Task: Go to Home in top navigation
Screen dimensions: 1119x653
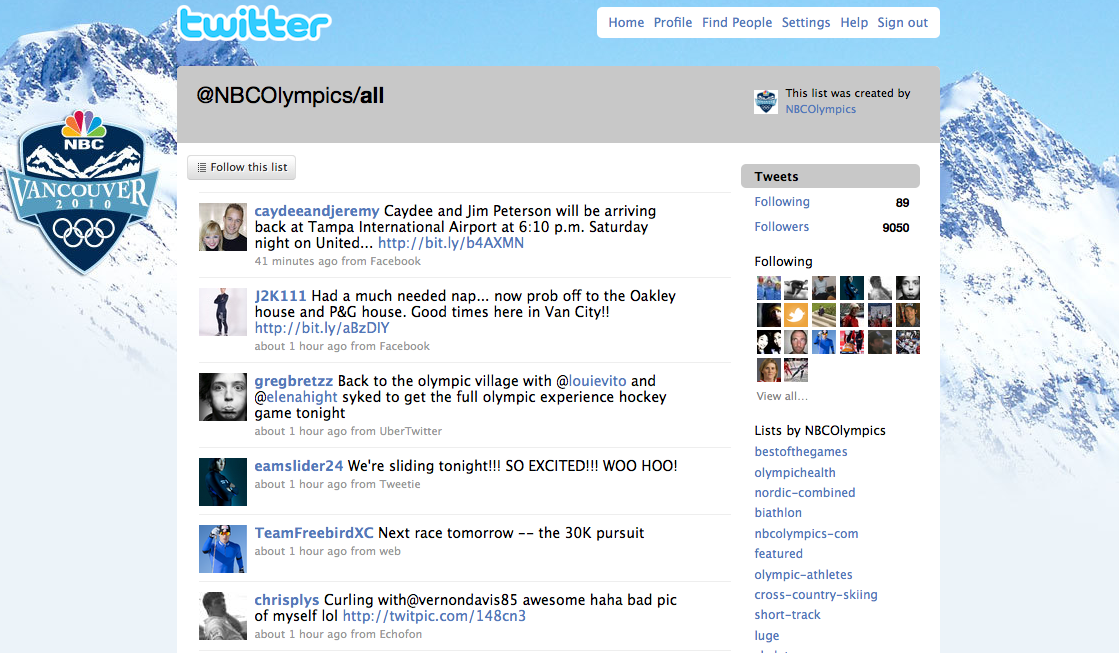Action: click(x=626, y=22)
